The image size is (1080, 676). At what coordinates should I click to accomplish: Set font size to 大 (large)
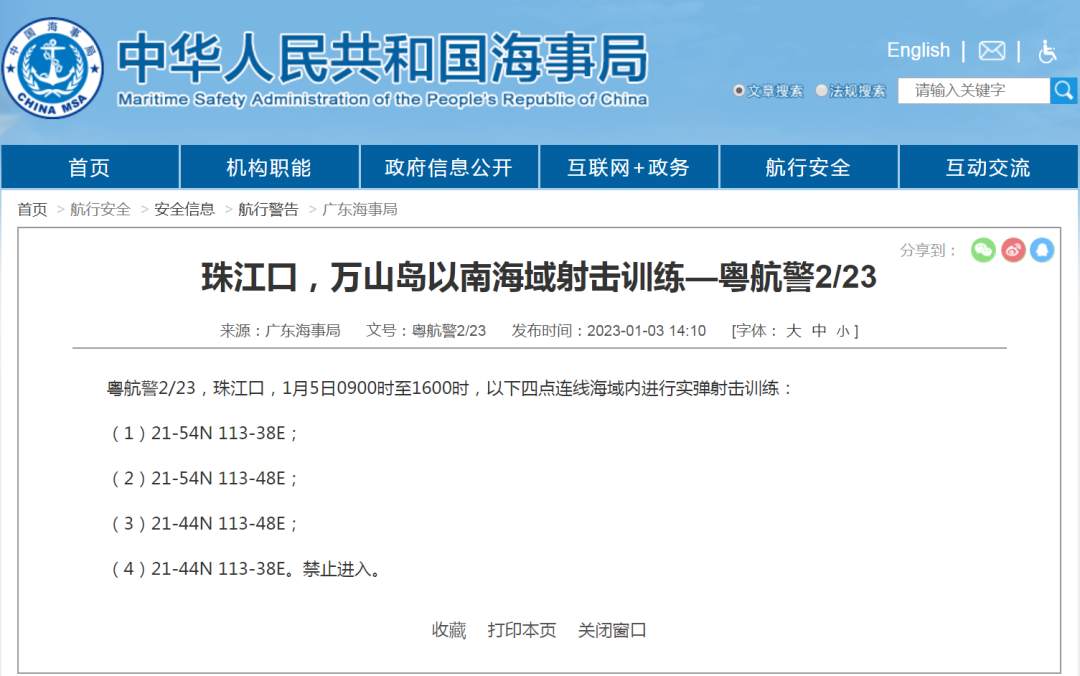click(x=793, y=331)
